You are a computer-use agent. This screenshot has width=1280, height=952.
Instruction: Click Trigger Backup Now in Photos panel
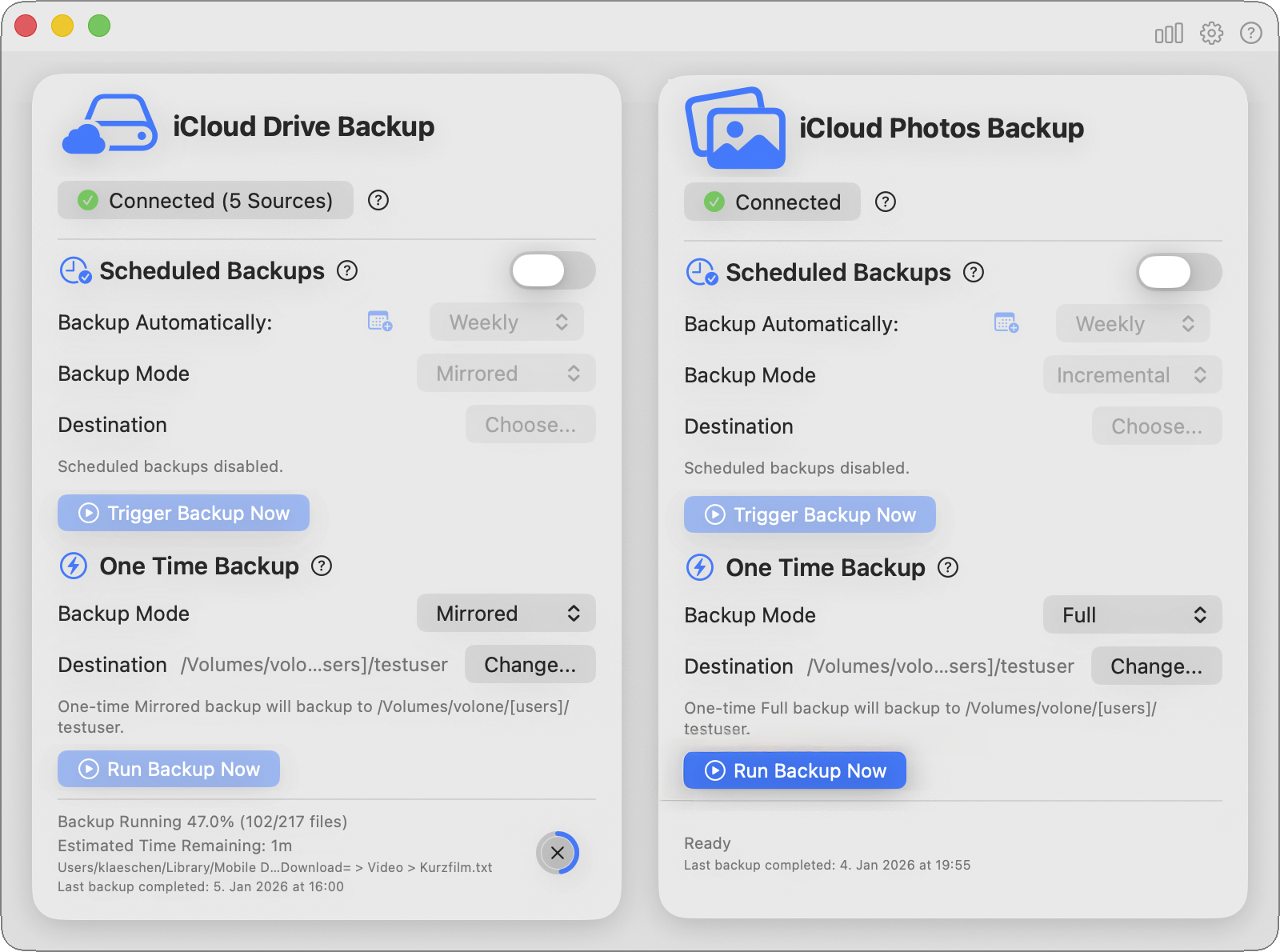pos(810,514)
